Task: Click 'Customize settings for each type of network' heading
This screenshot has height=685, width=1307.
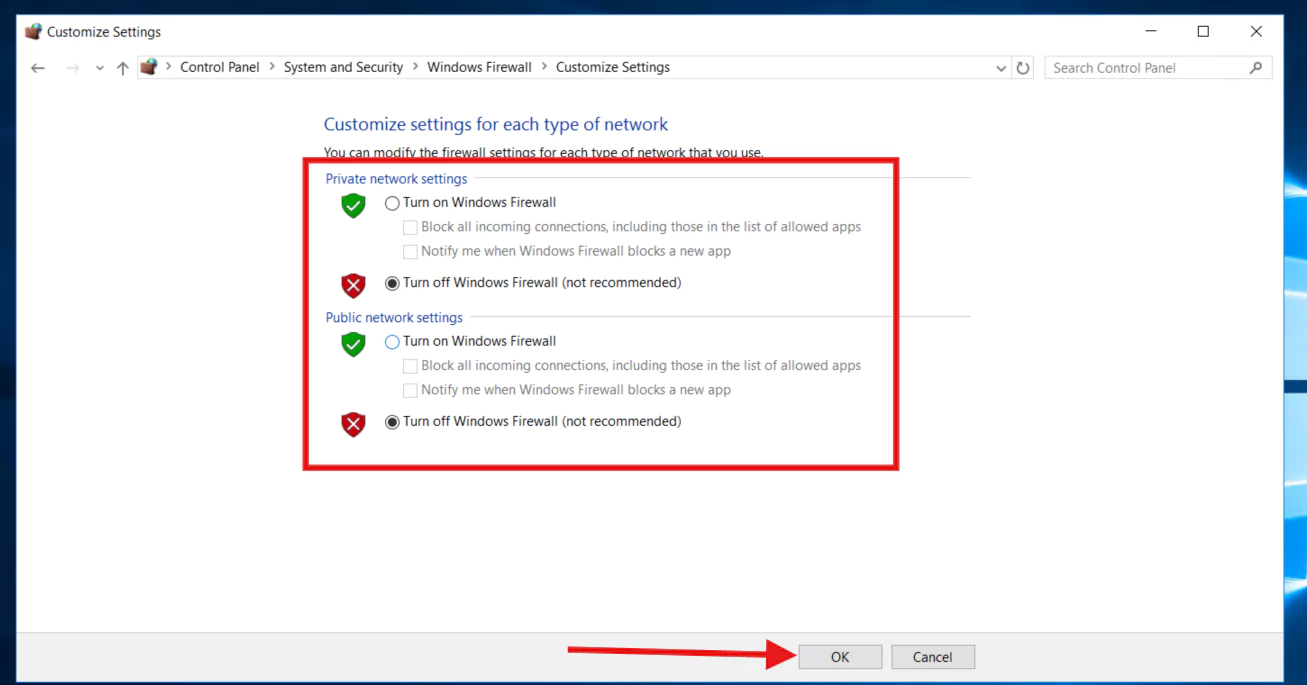Action: (x=496, y=125)
